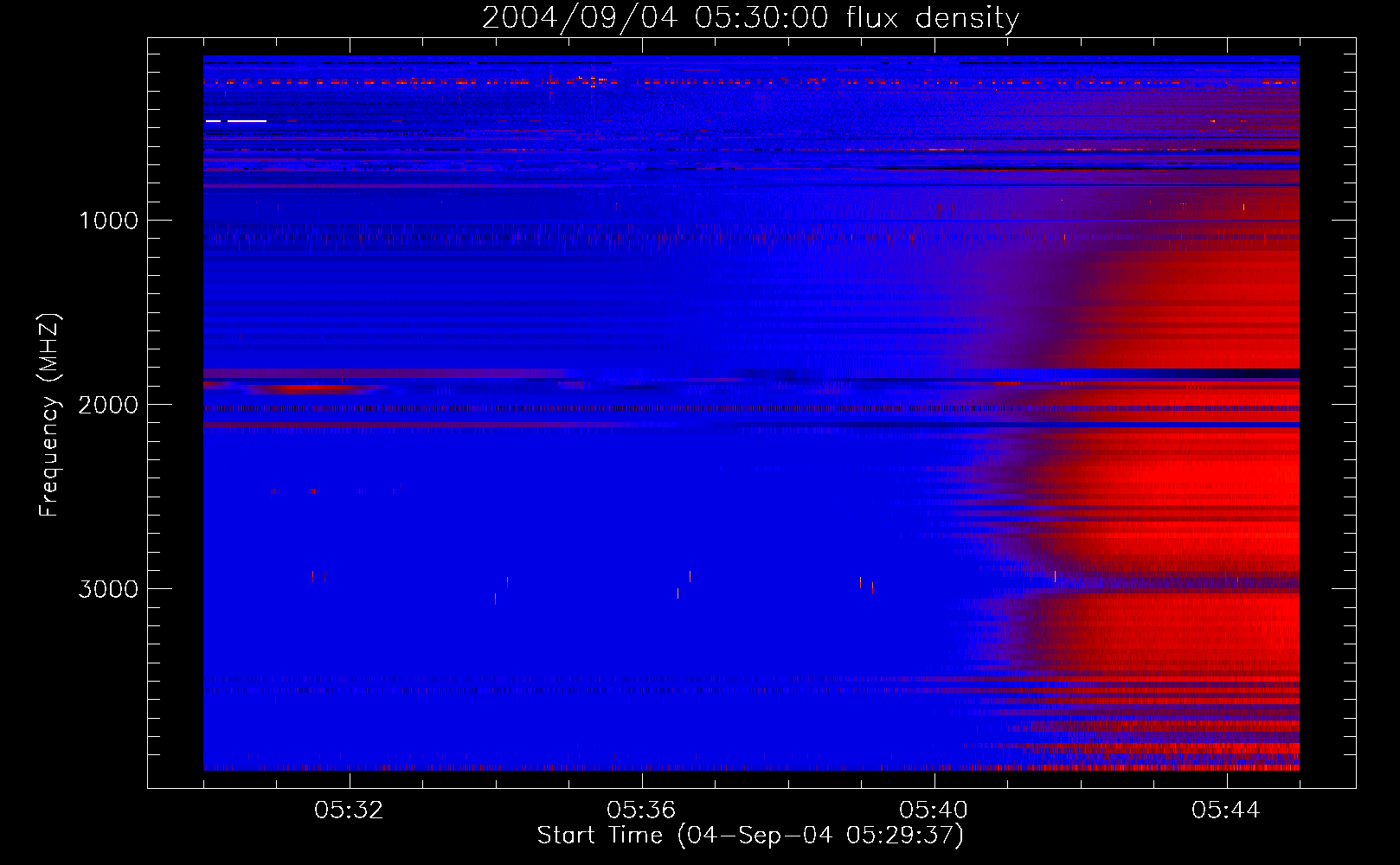Click the 3000 frequency tick label
The image size is (1400, 865).
click(108, 589)
